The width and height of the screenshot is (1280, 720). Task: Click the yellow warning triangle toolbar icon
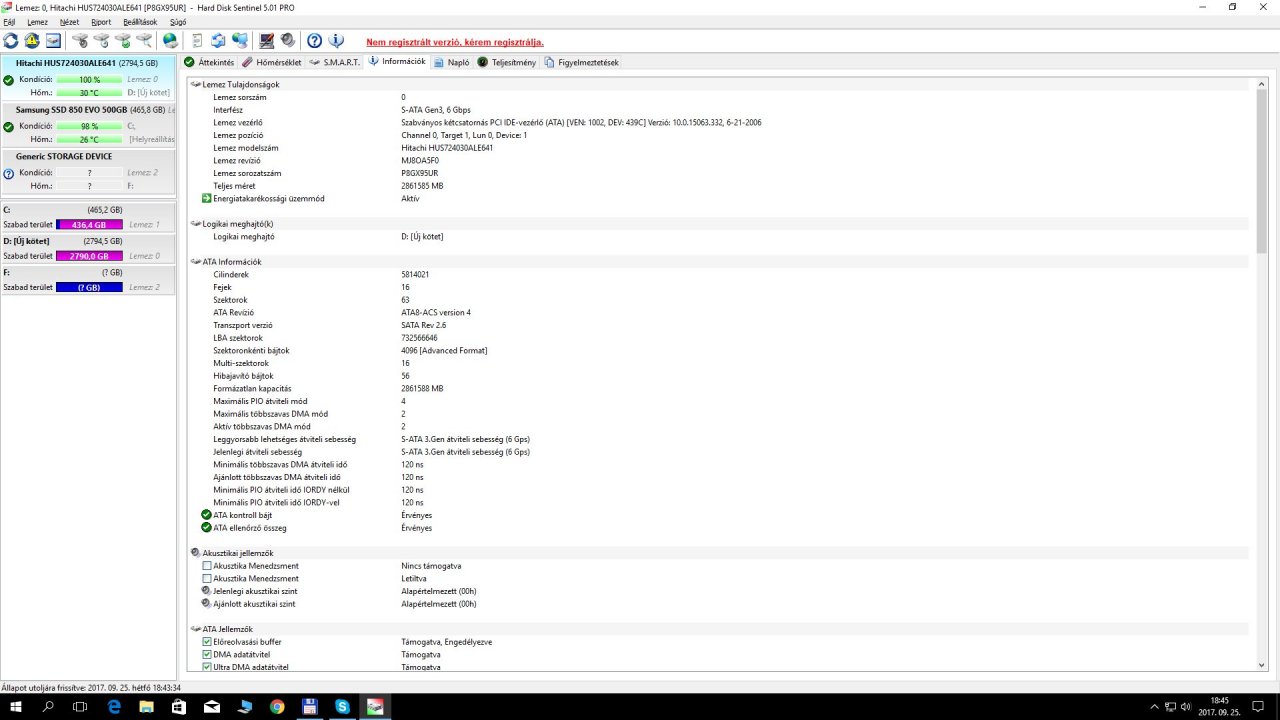tap(32, 41)
